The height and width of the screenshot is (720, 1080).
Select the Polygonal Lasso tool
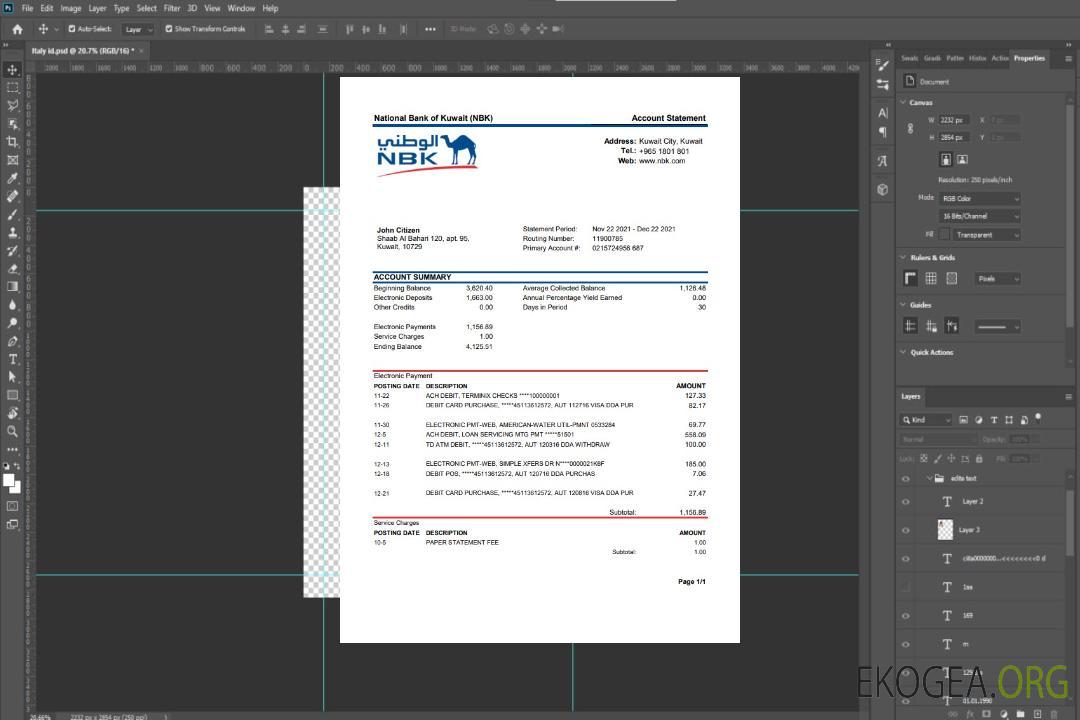click(12, 106)
